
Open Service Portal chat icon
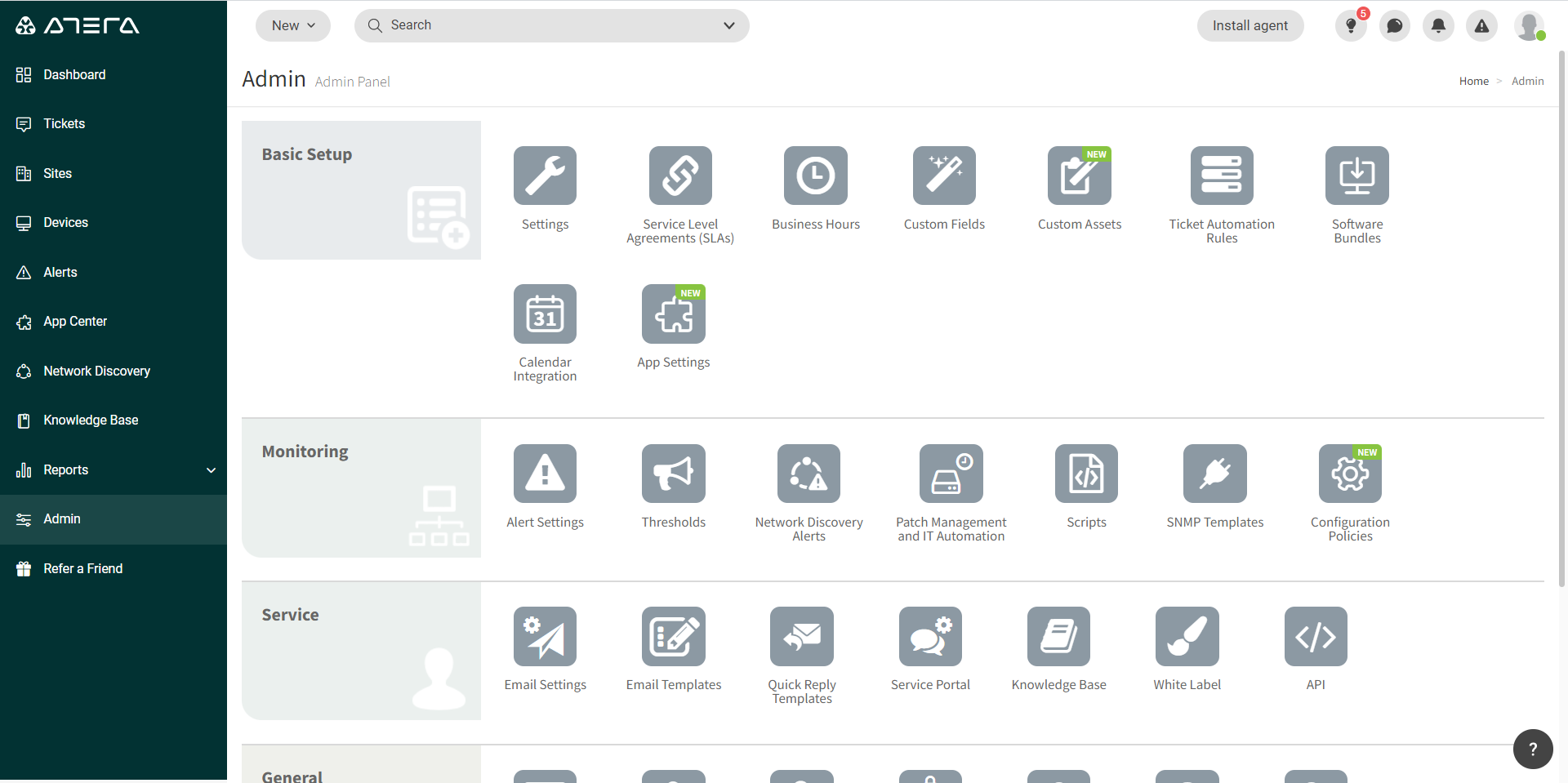(930, 636)
